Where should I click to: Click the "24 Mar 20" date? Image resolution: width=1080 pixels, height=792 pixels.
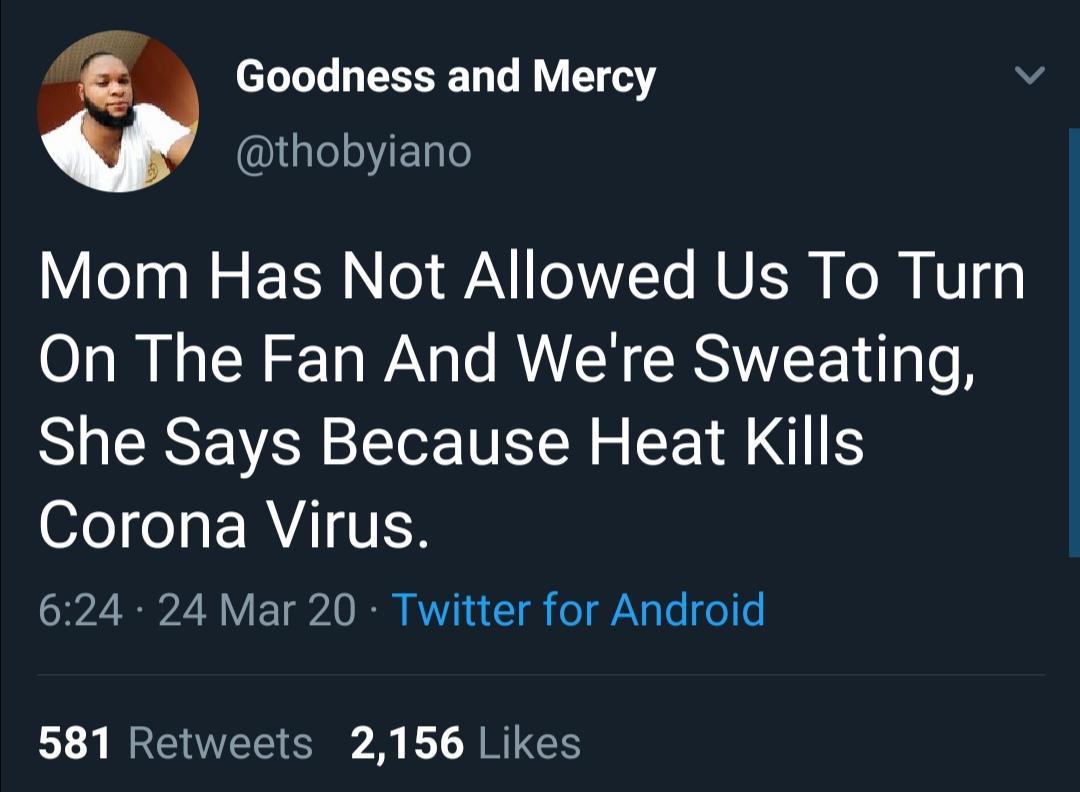pos(255,610)
